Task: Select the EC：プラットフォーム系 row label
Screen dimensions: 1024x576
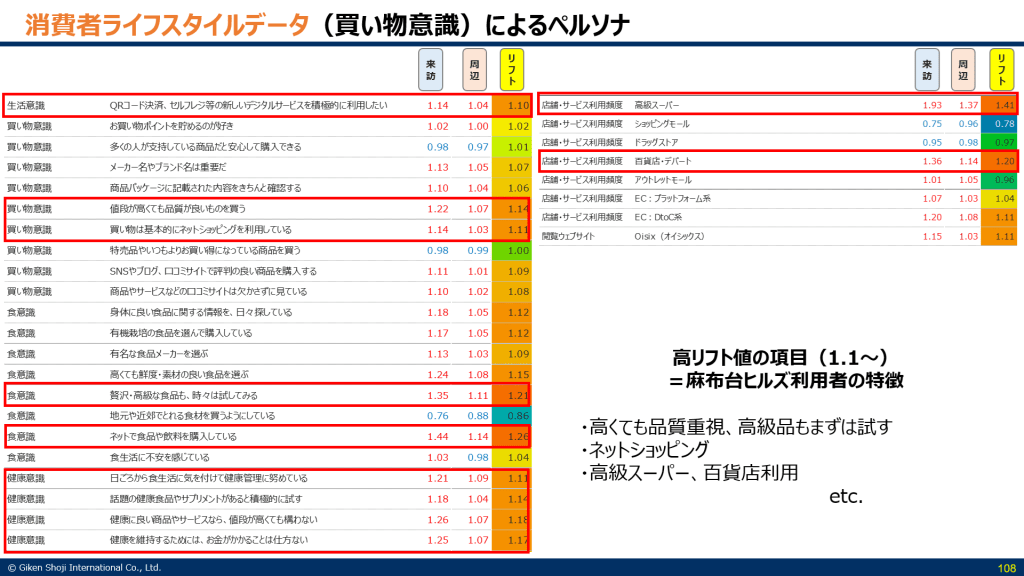Action: pyautogui.click(x=672, y=199)
